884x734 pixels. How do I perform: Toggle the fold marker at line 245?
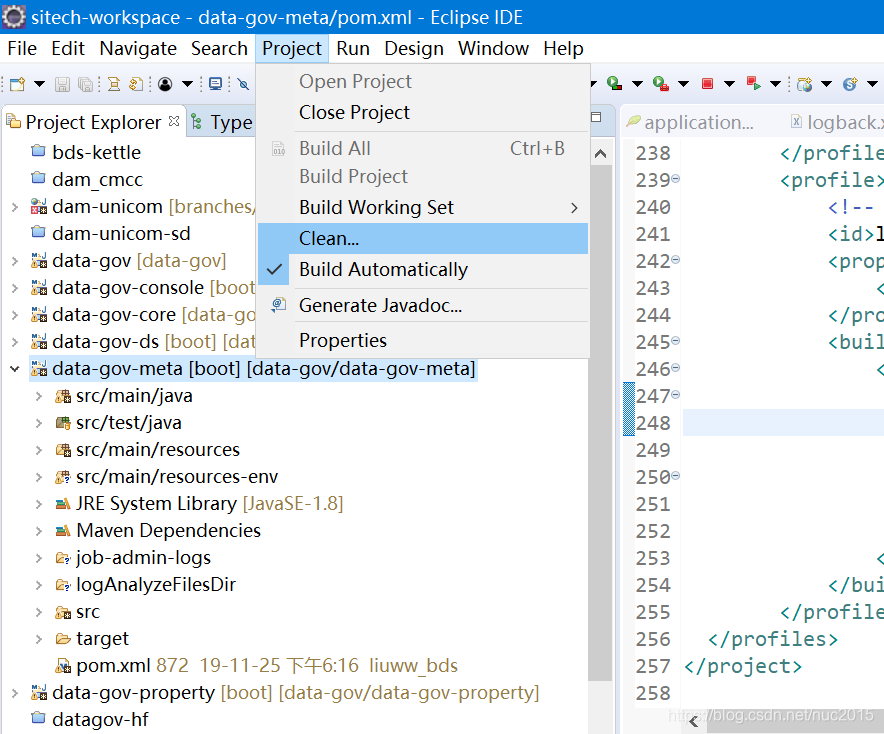pos(675,341)
